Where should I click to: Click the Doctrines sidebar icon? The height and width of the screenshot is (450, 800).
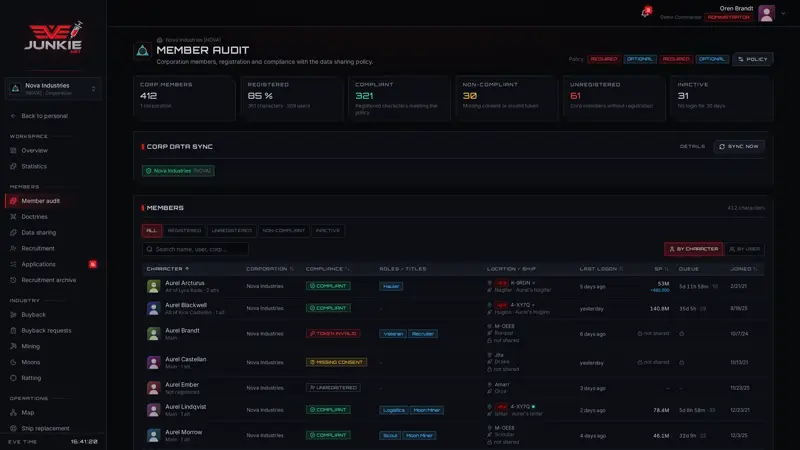pyautogui.click(x=13, y=217)
